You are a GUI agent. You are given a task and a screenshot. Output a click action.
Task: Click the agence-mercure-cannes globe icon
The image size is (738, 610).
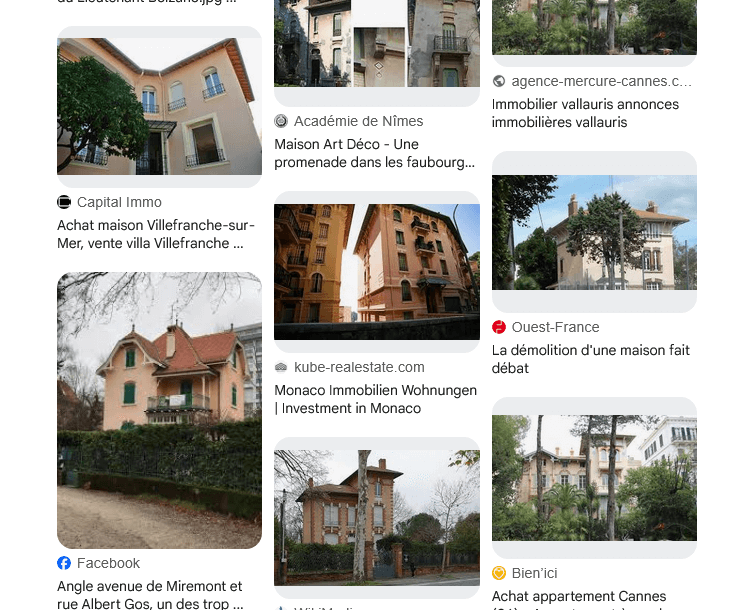tap(499, 81)
